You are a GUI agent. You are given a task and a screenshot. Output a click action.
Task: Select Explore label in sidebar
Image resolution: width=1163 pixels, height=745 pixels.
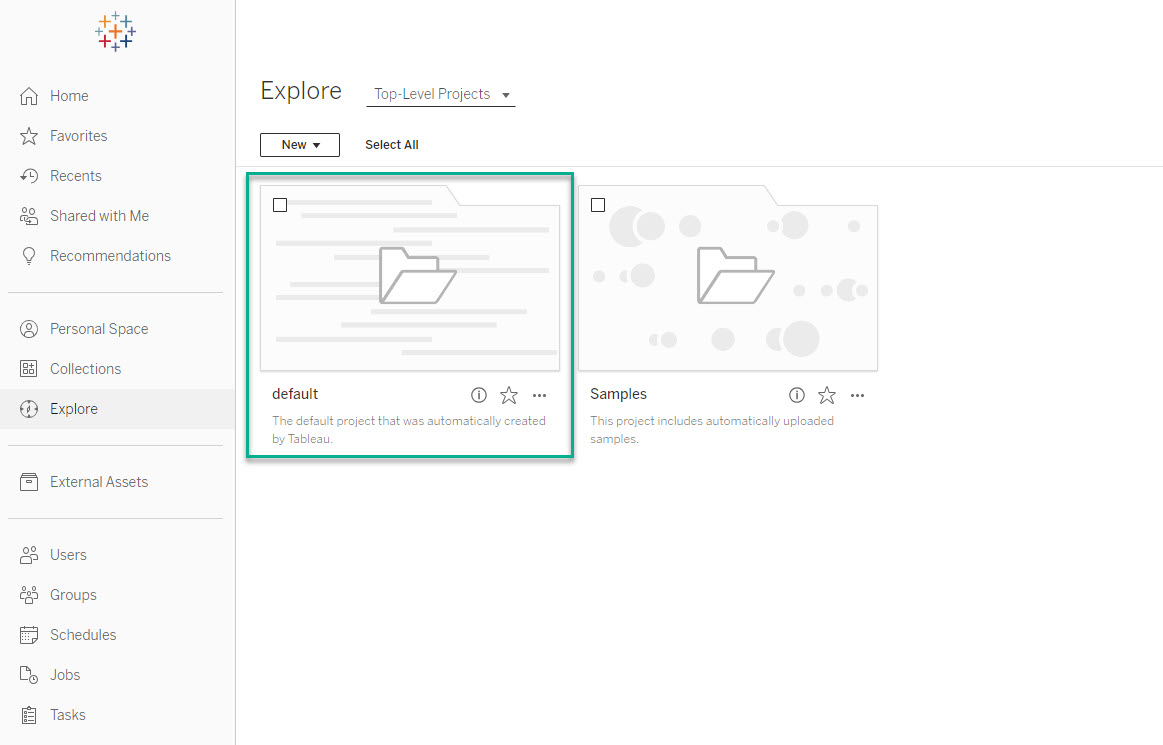74,409
